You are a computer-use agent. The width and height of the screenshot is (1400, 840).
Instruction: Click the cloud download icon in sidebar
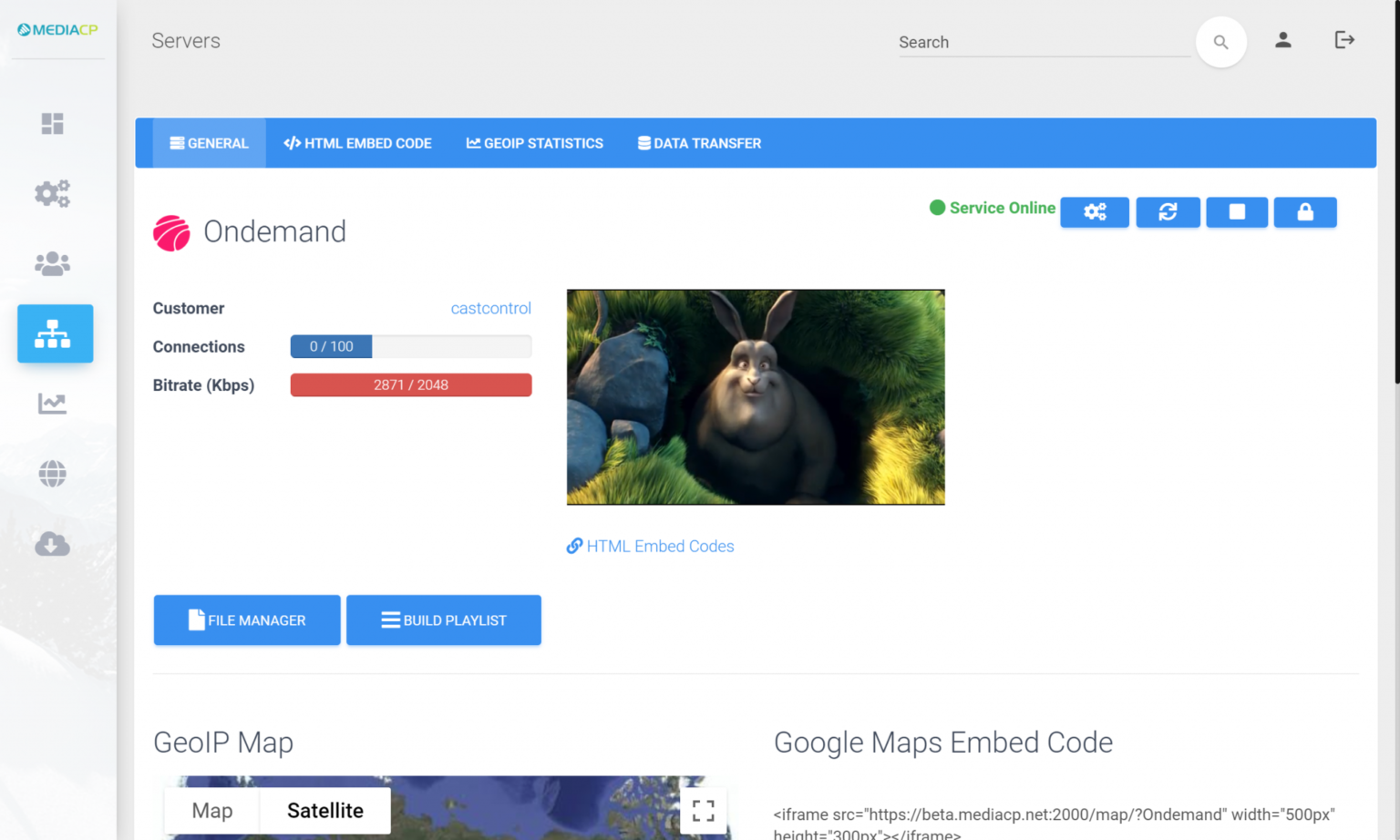coord(52,544)
